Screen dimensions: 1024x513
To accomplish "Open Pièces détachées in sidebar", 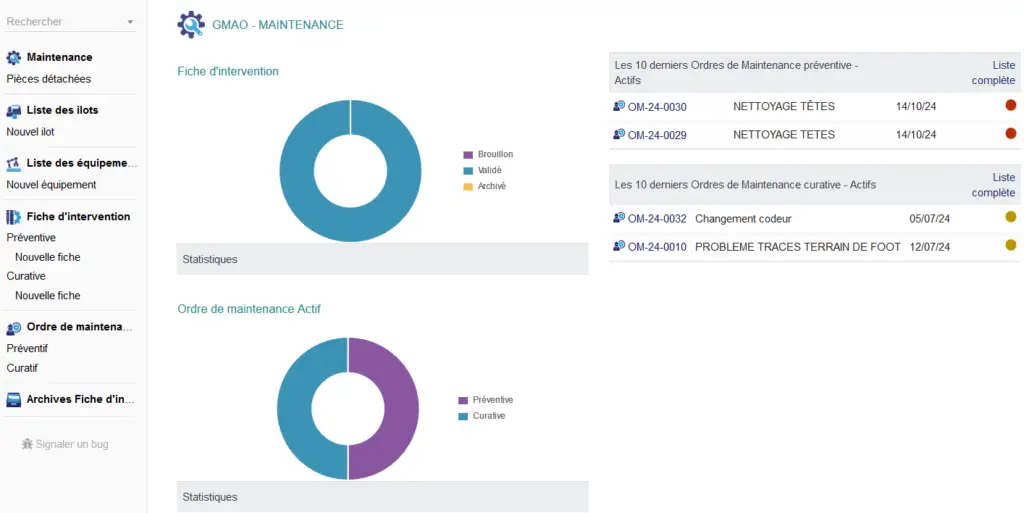I will pos(49,79).
